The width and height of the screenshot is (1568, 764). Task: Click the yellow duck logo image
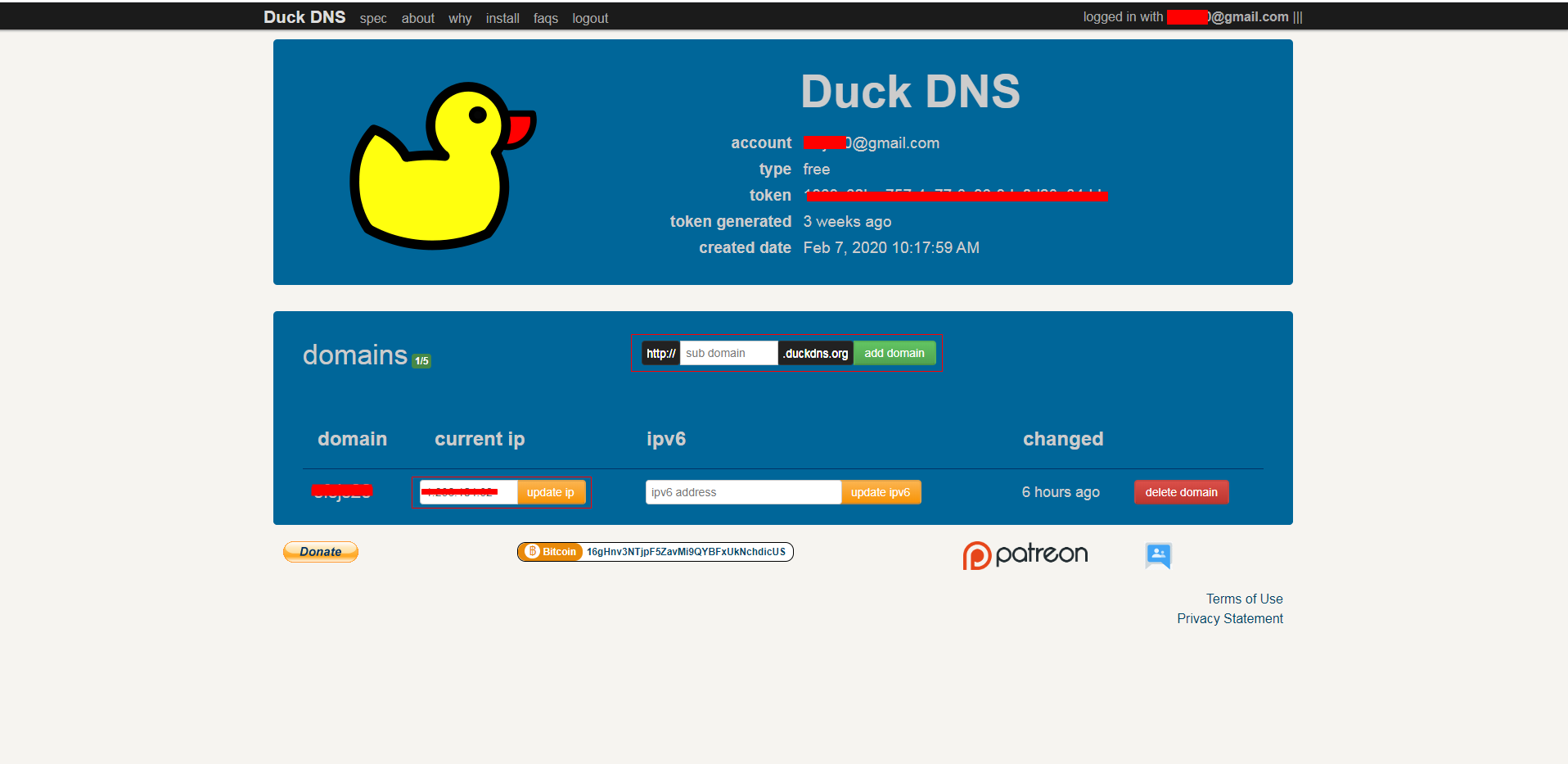pyautogui.click(x=443, y=165)
